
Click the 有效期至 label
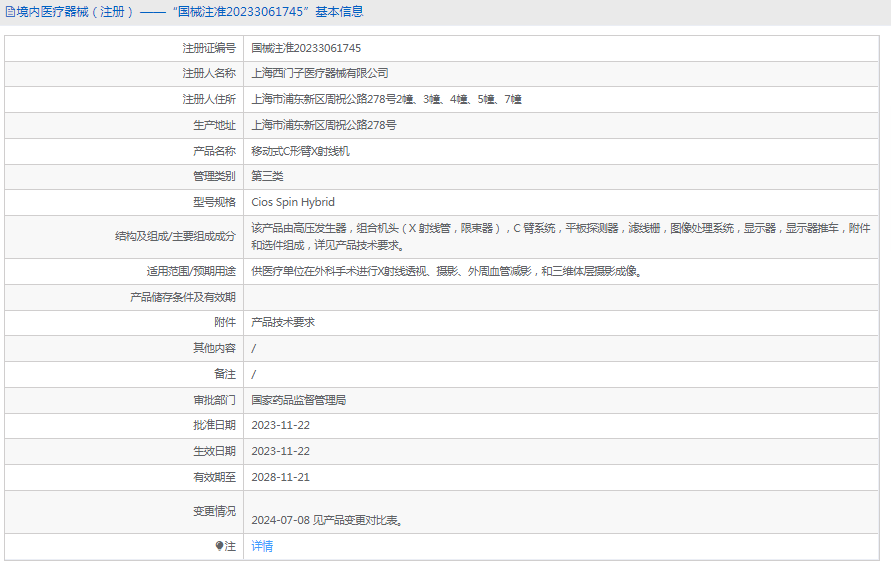point(214,477)
